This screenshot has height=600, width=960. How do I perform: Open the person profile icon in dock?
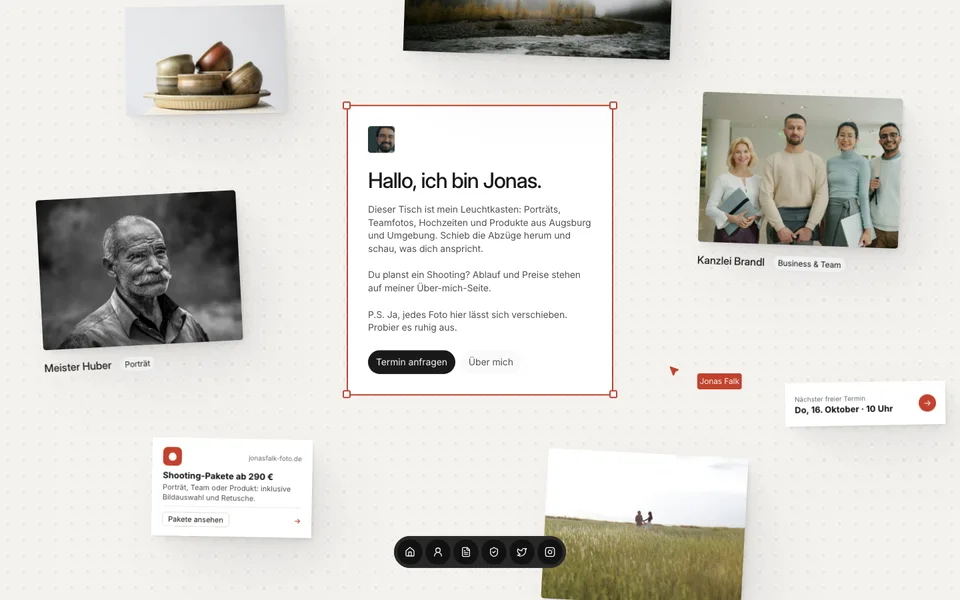(438, 552)
